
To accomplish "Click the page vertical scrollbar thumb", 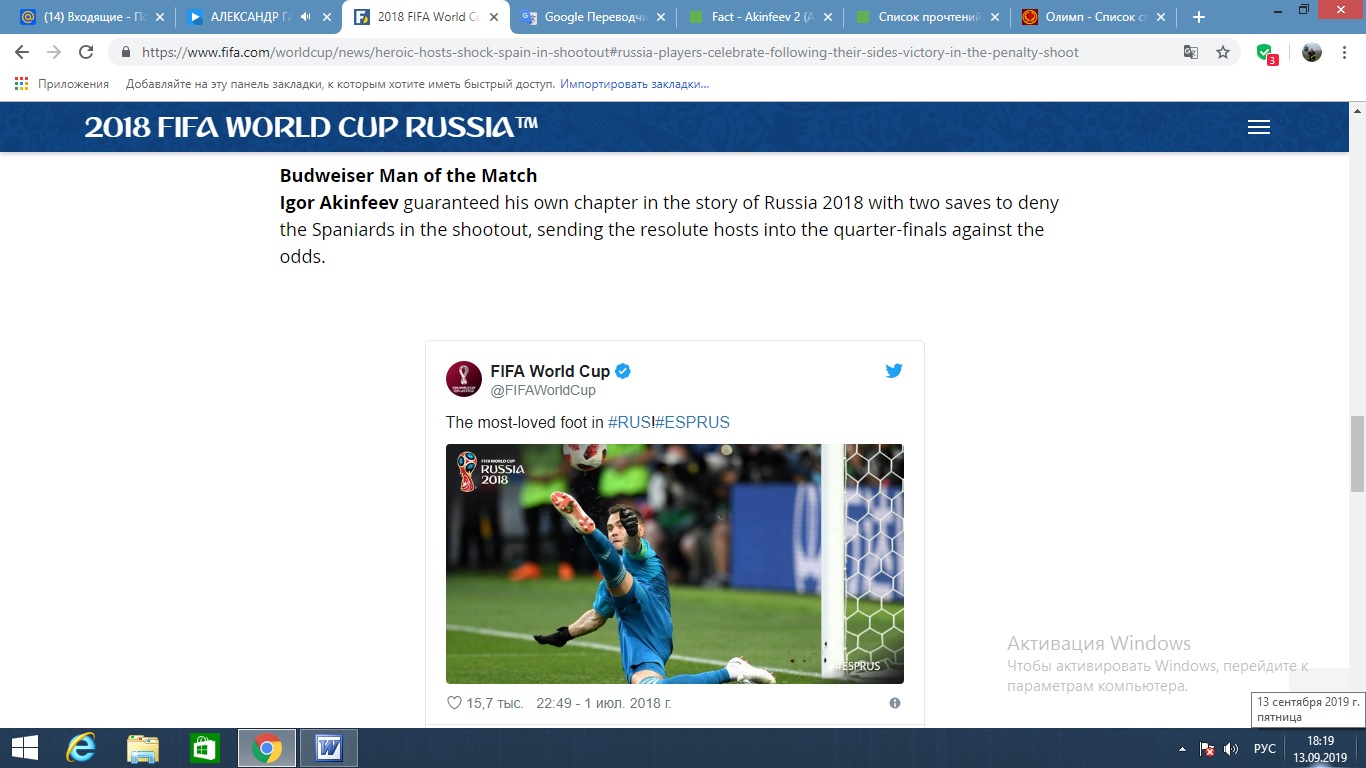I will click(x=1357, y=452).
